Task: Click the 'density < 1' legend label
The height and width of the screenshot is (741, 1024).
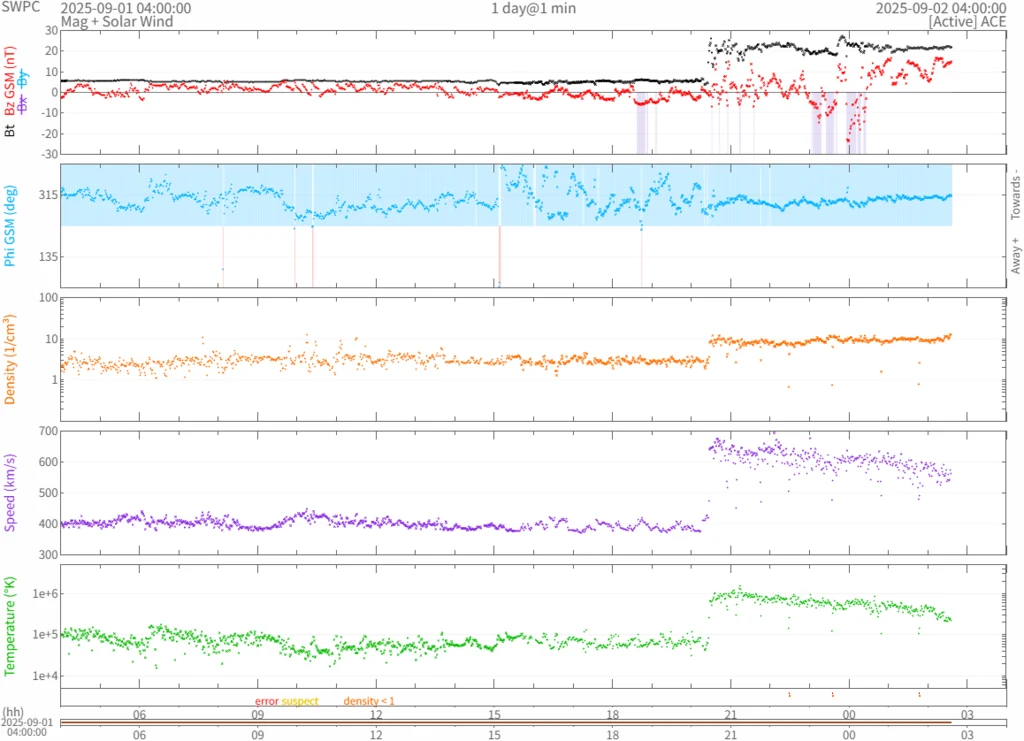Action: 369,701
